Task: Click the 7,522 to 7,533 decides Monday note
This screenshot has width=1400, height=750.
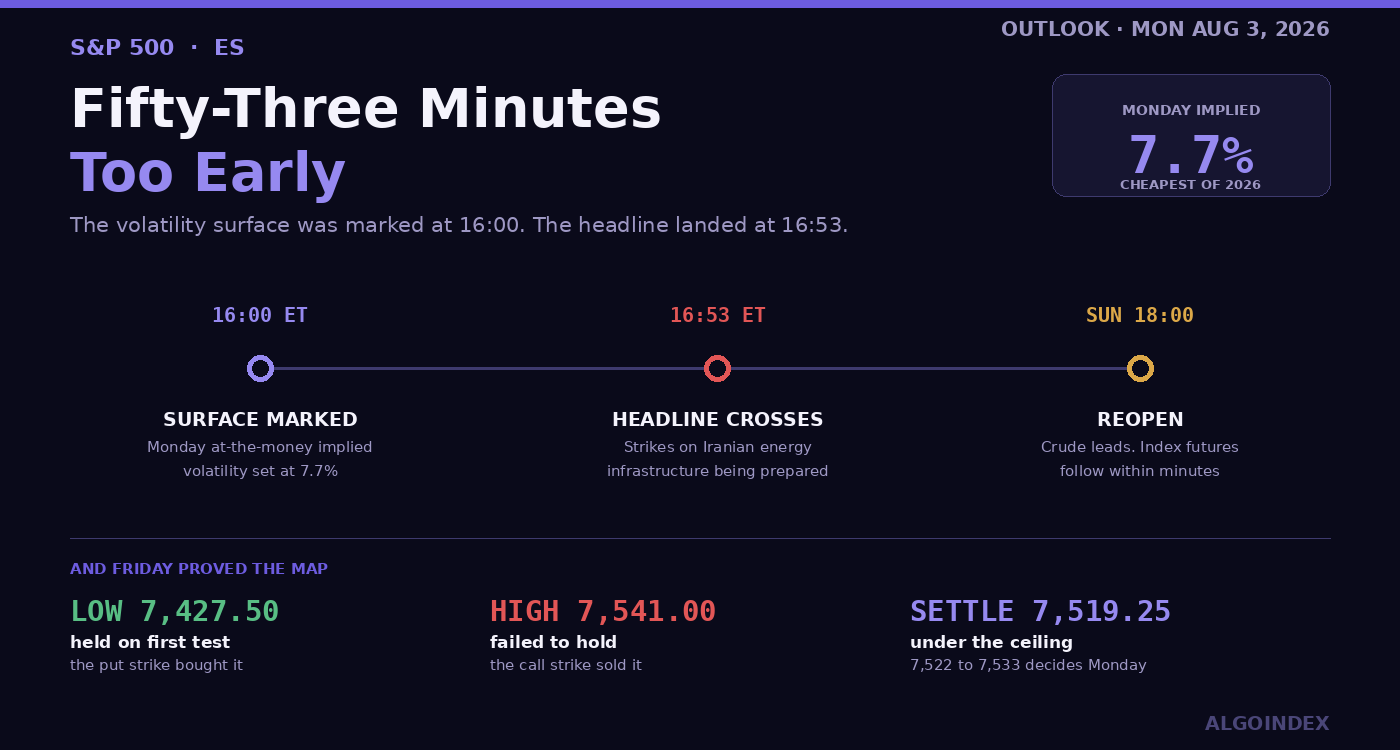Action: [x=1028, y=665]
